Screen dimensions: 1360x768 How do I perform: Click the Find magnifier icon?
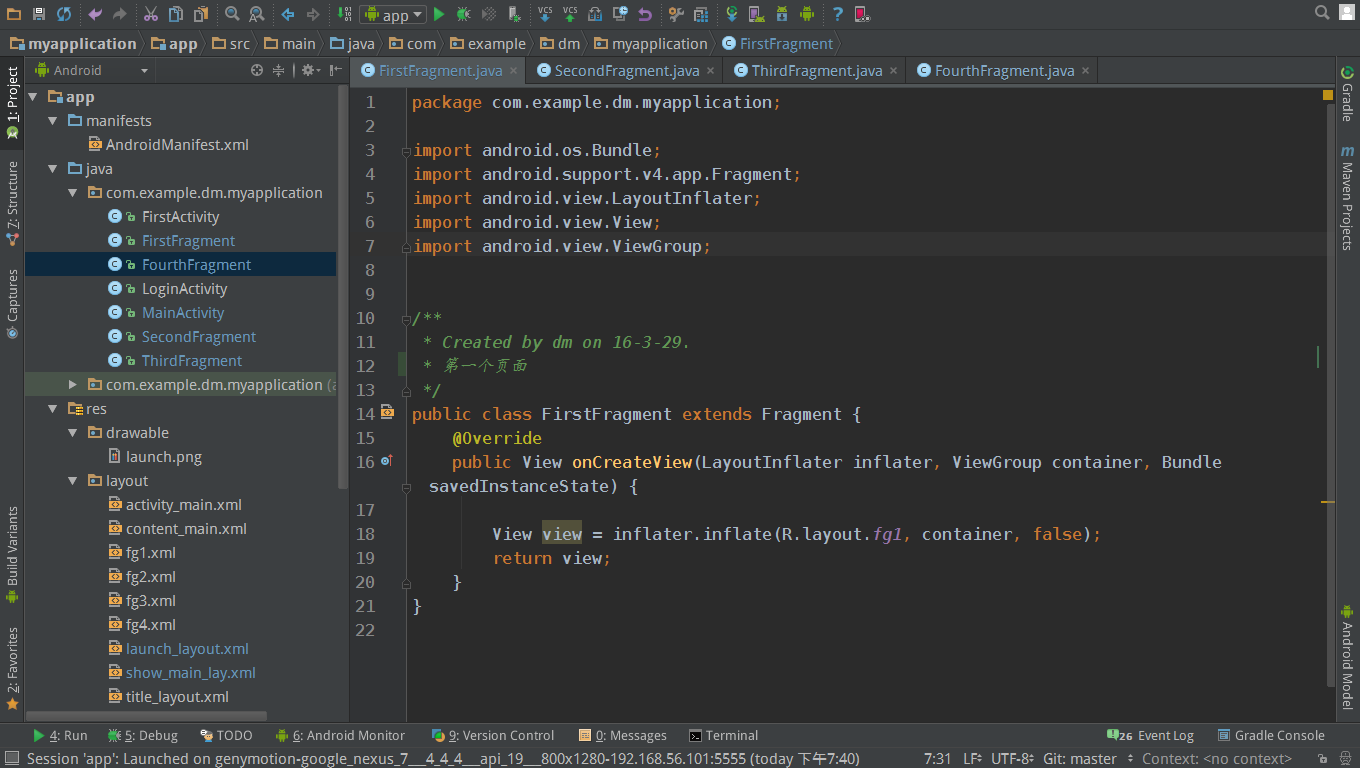click(x=232, y=14)
